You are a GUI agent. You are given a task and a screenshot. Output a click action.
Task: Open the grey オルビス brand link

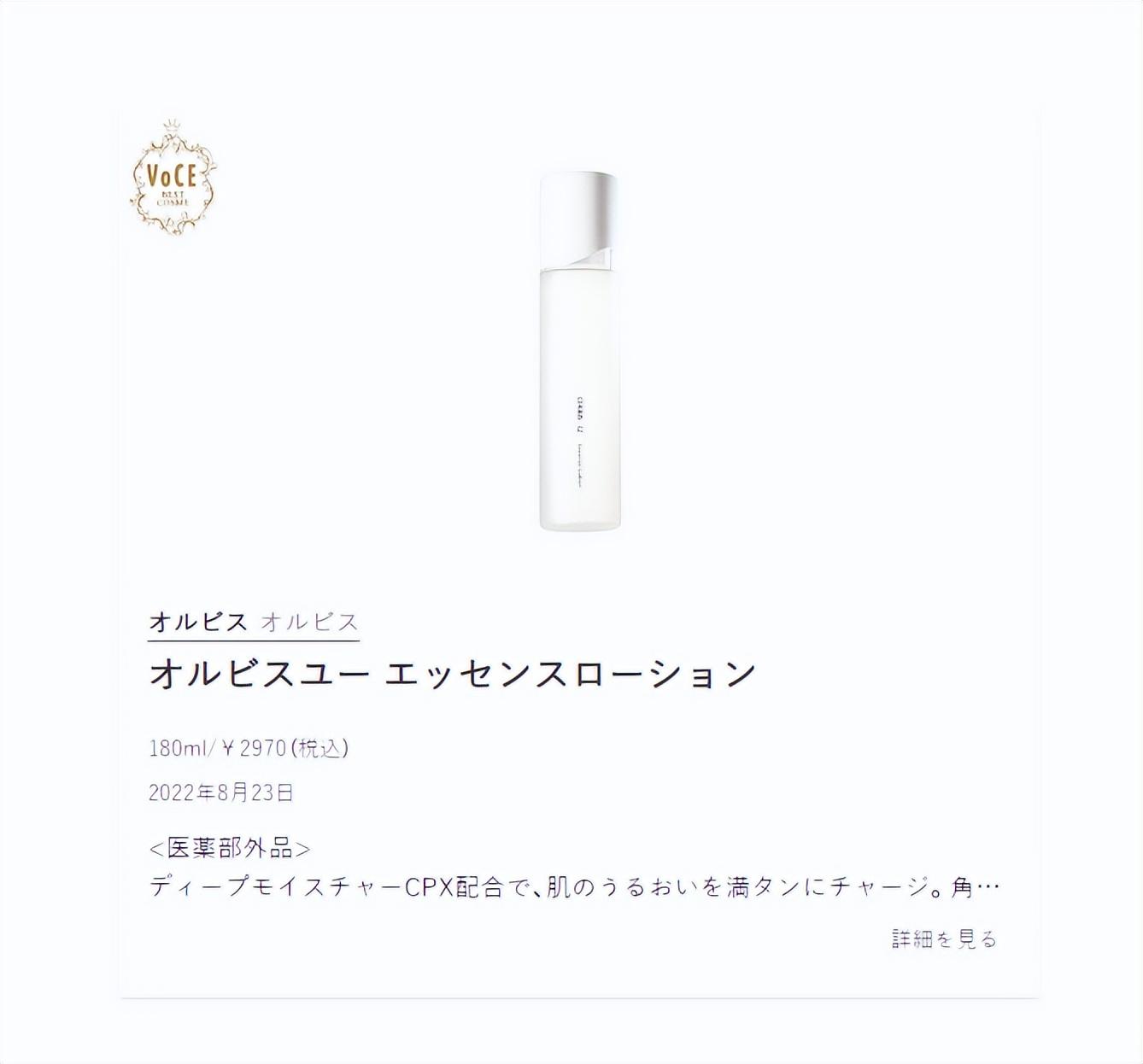pyautogui.click(x=309, y=622)
